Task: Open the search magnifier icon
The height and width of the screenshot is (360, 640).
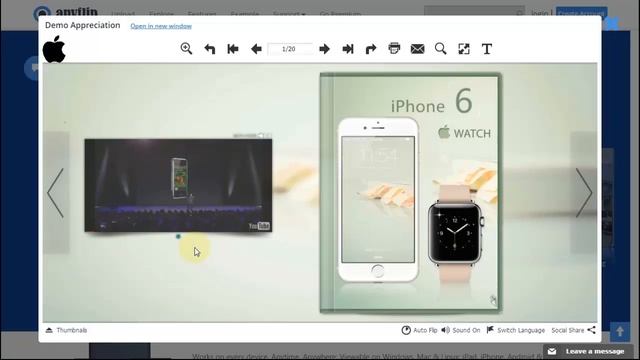Action: coord(440,49)
